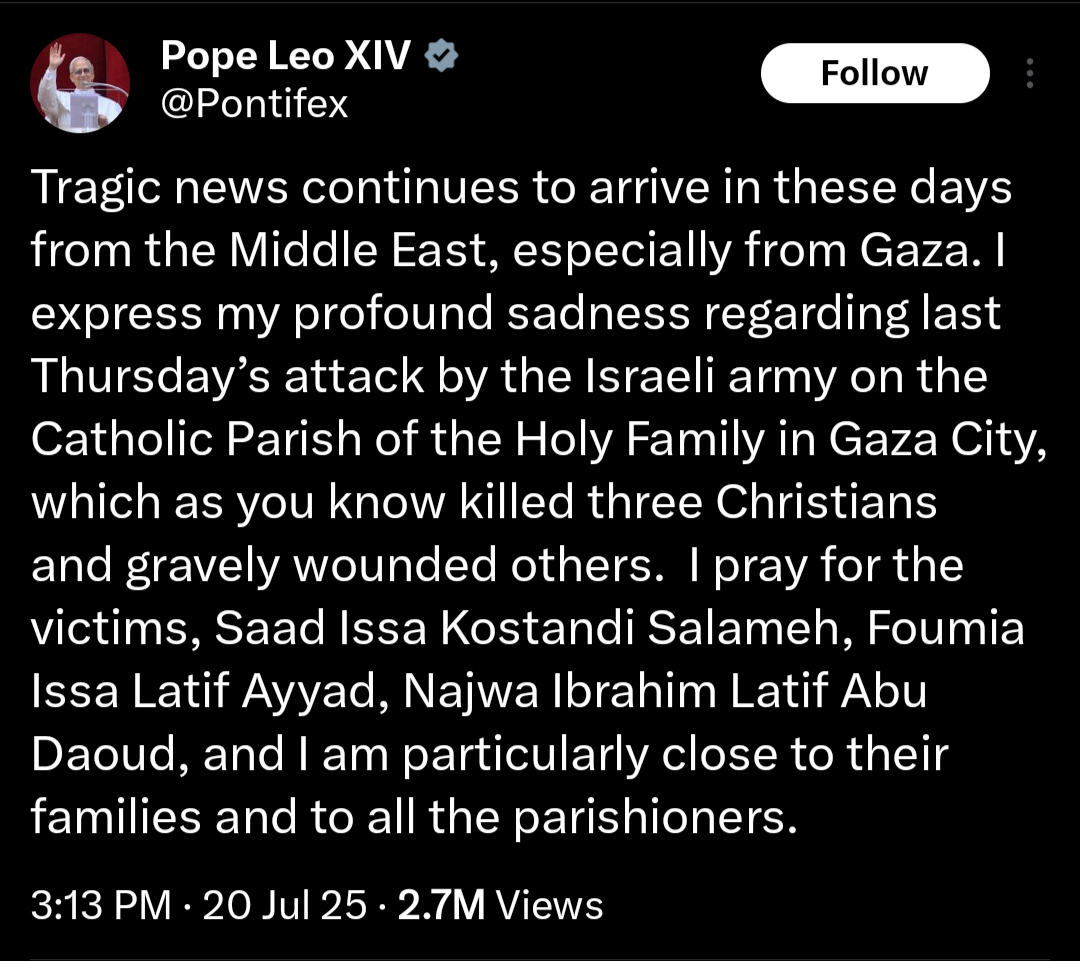Open Pope Leo XIV's profile picture
Viewport: 1080px width, 961px height.
(x=80, y=83)
